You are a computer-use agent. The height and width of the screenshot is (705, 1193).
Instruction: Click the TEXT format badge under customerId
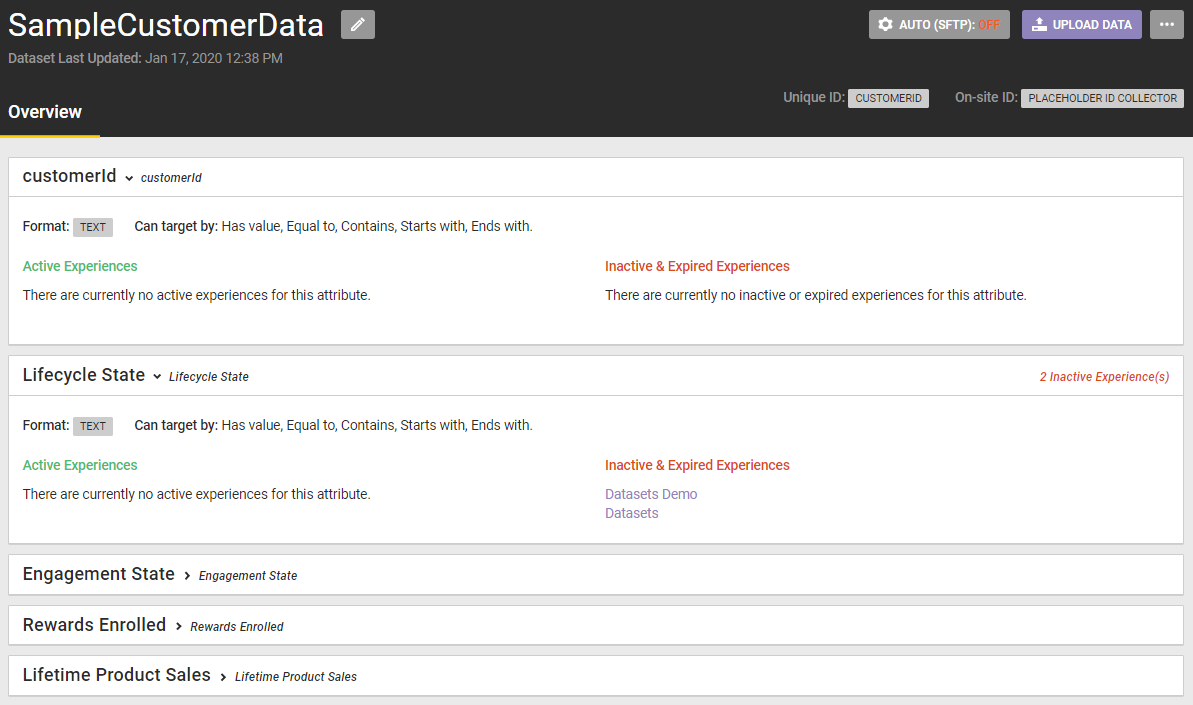click(93, 227)
